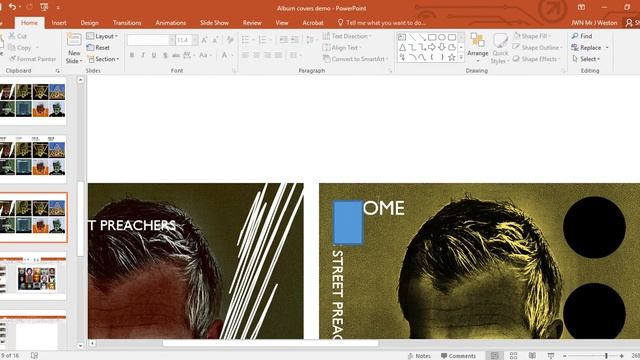Decrease font size with smaller A icon
640x360 pixels.
tap(216, 40)
